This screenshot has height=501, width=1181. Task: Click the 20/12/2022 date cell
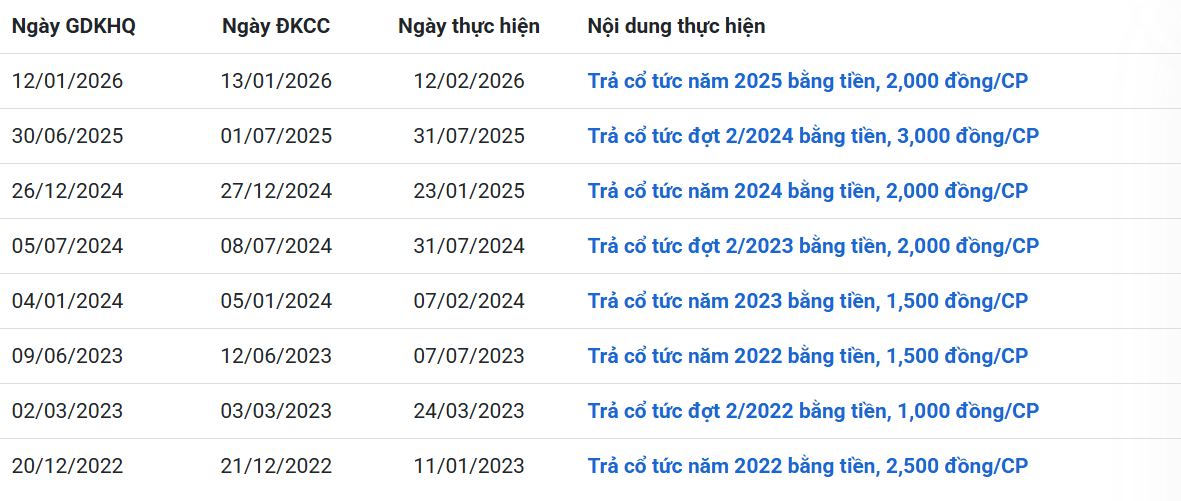(68, 466)
